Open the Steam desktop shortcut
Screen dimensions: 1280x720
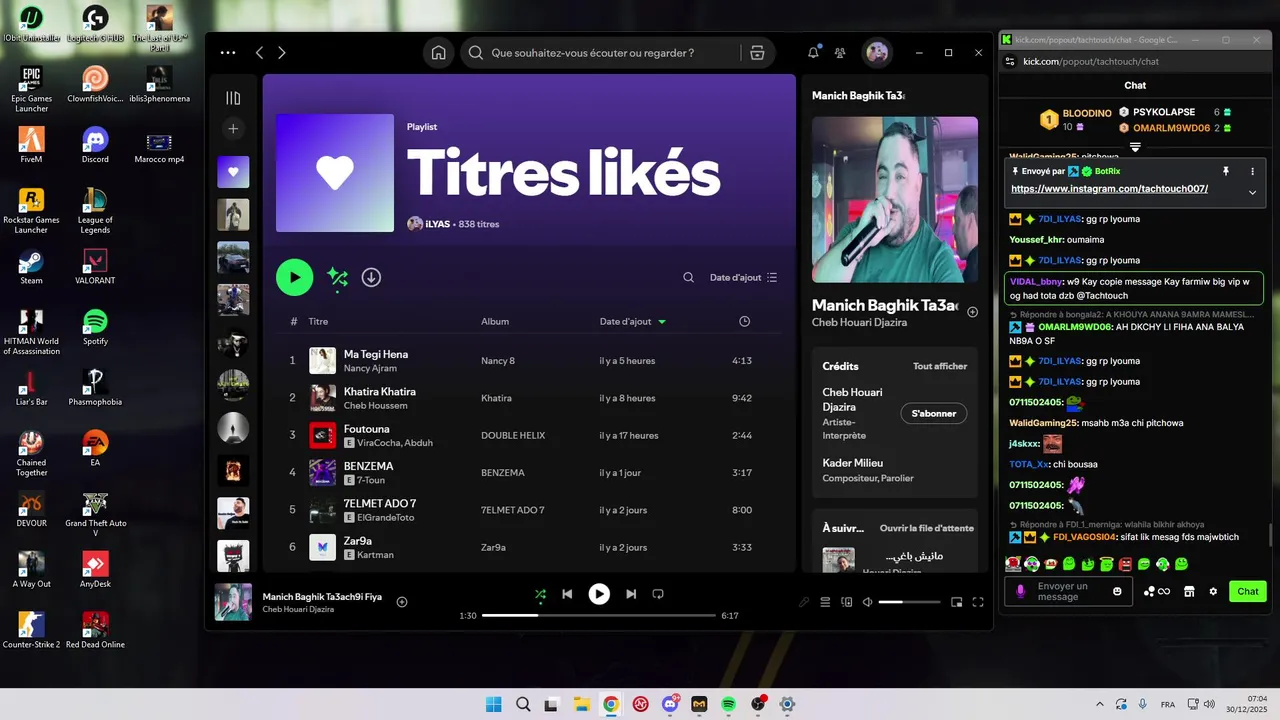pyautogui.click(x=31, y=266)
